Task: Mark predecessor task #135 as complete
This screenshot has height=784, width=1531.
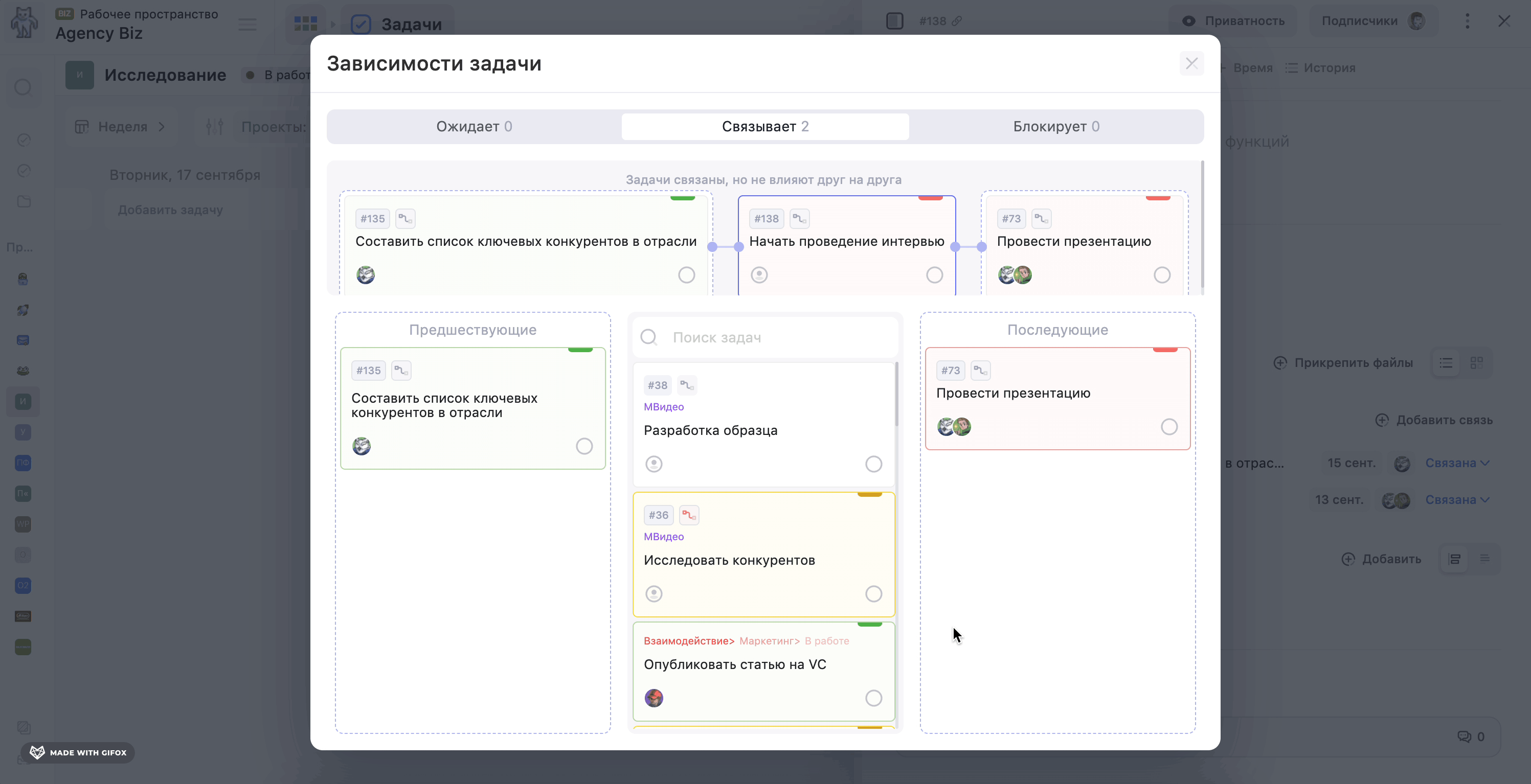Action: pyautogui.click(x=584, y=446)
